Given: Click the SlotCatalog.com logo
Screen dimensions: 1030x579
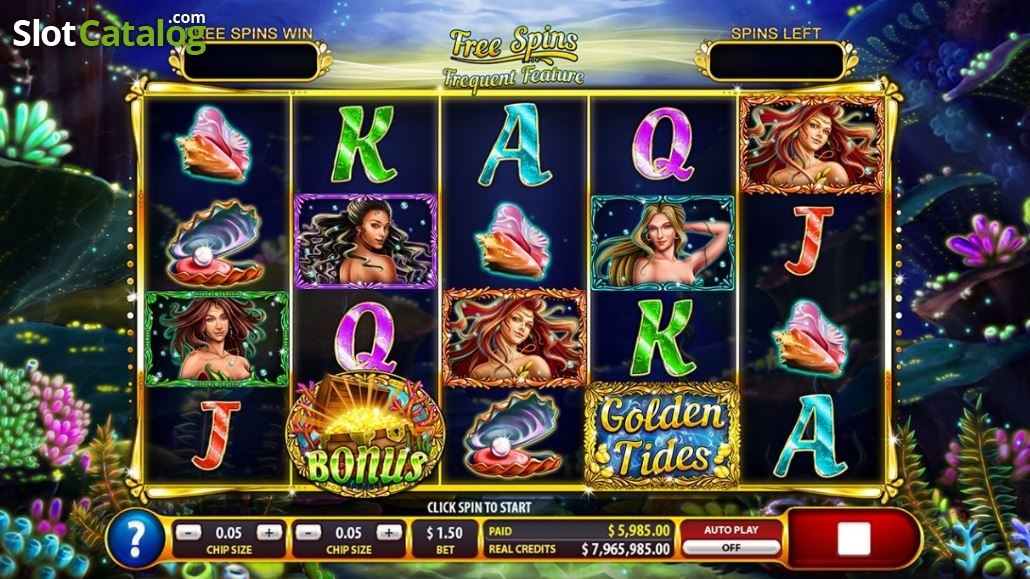Looking at the screenshot, I should (109, 33).
